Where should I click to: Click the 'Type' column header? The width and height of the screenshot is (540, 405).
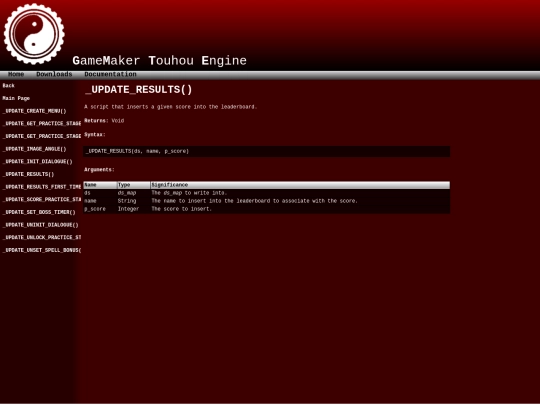(x=134, y=185)
